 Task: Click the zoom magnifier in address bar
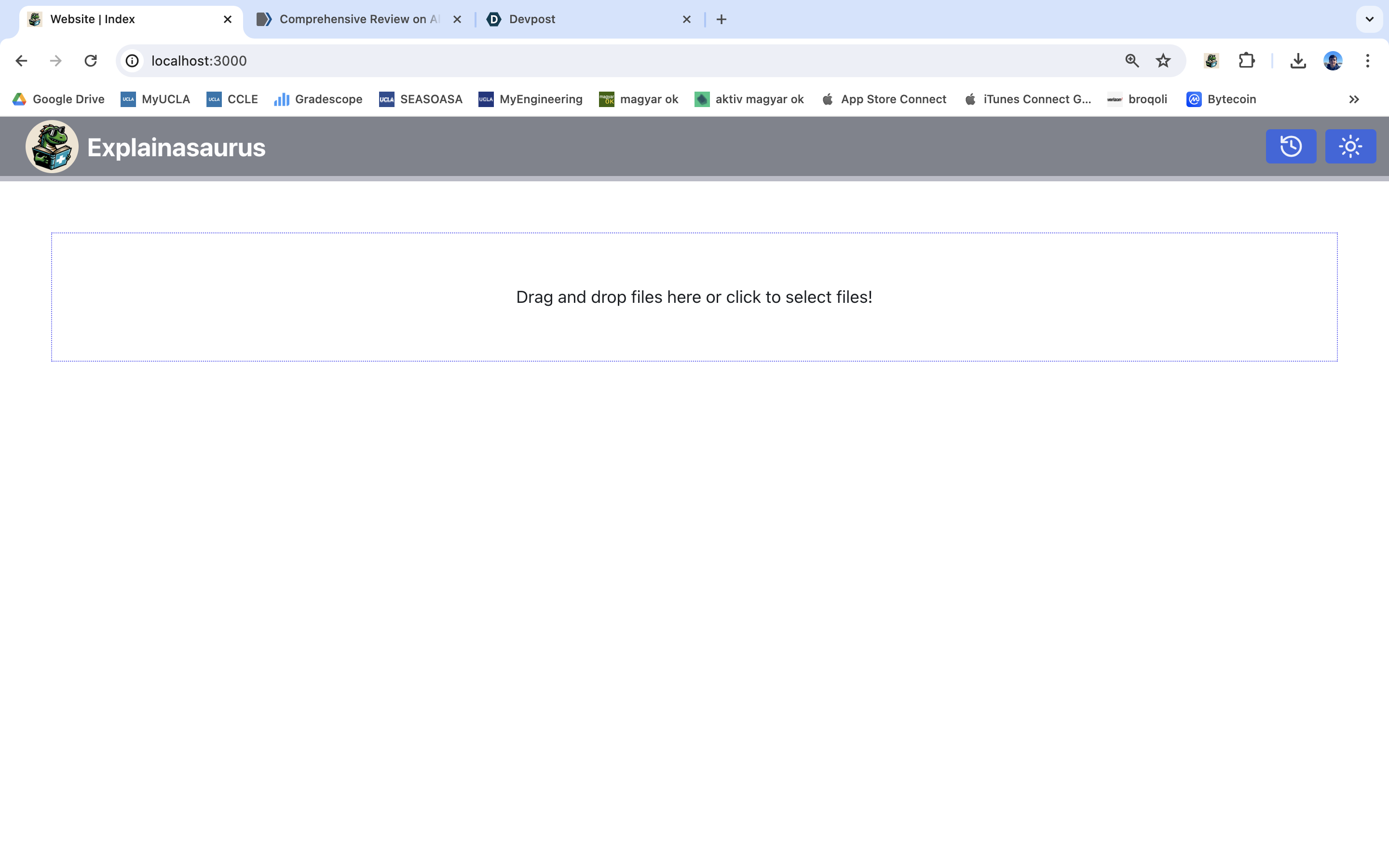(x=1131, y=61)
